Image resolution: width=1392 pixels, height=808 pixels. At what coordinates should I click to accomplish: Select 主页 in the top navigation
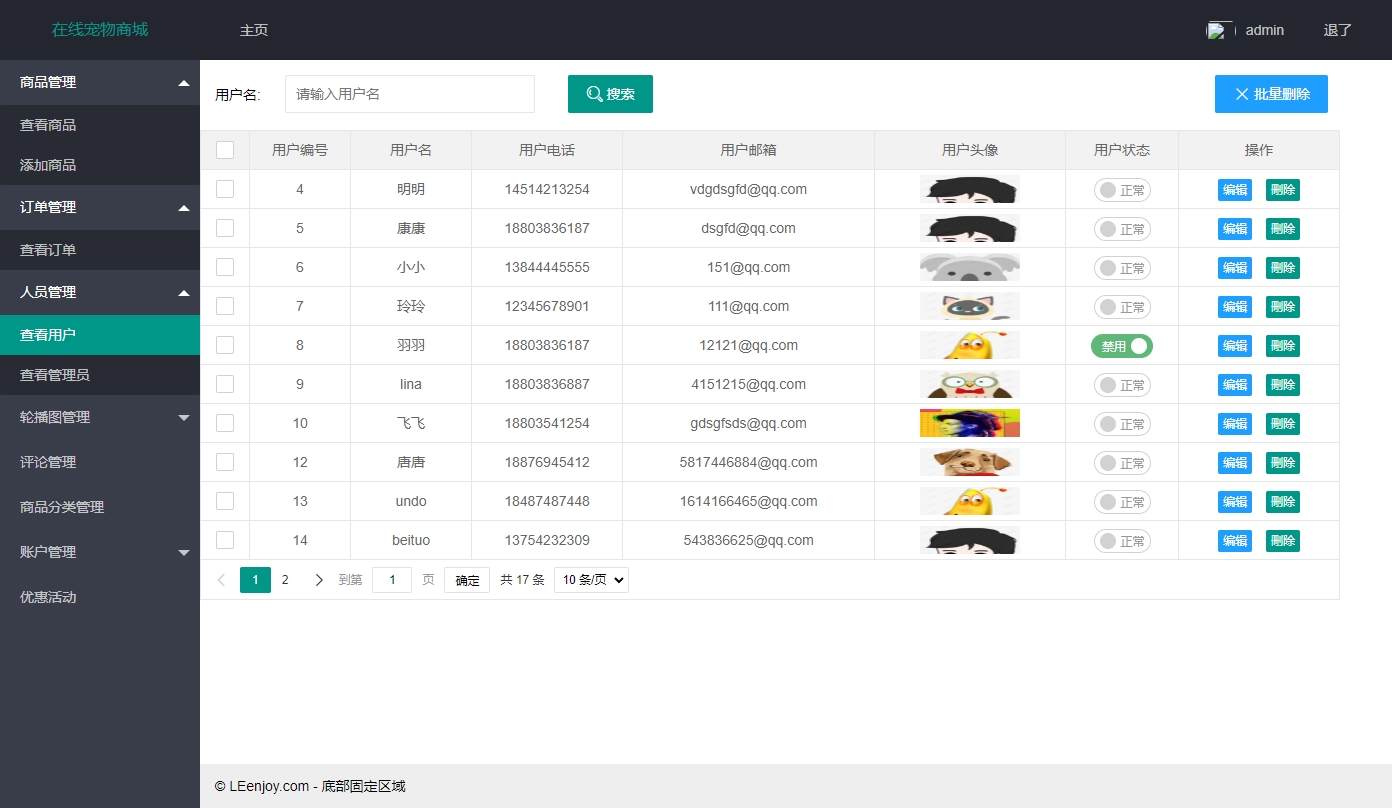tap(254, 30)
